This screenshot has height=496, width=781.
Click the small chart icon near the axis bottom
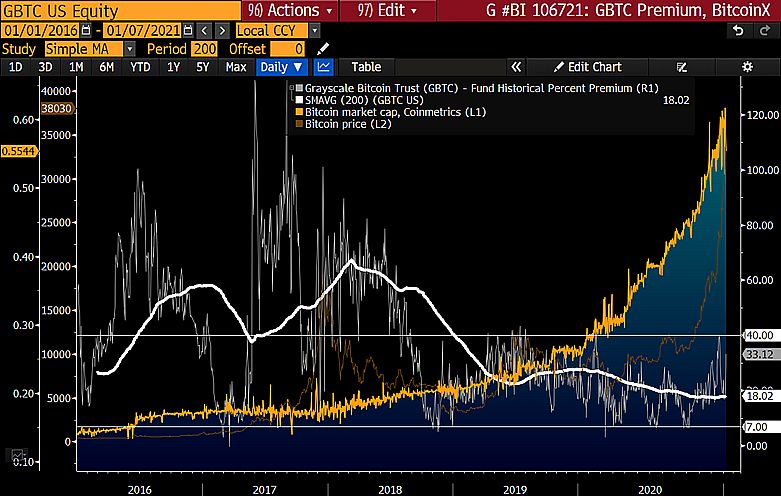click(17, 454)
